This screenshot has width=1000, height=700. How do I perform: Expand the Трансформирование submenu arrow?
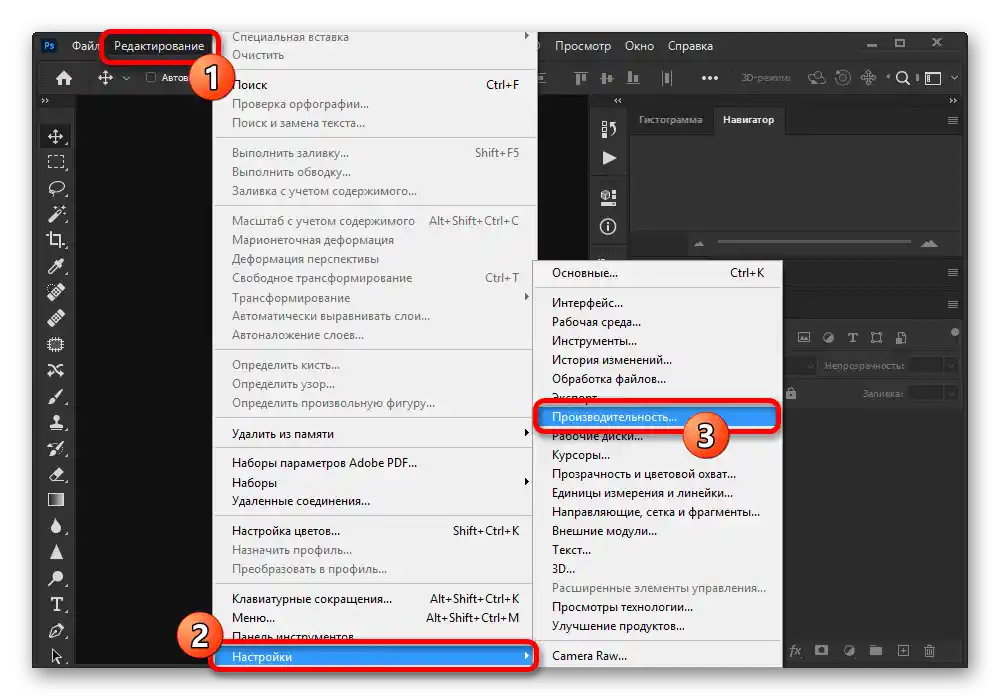pyautogui.click(x=526, y=296)
